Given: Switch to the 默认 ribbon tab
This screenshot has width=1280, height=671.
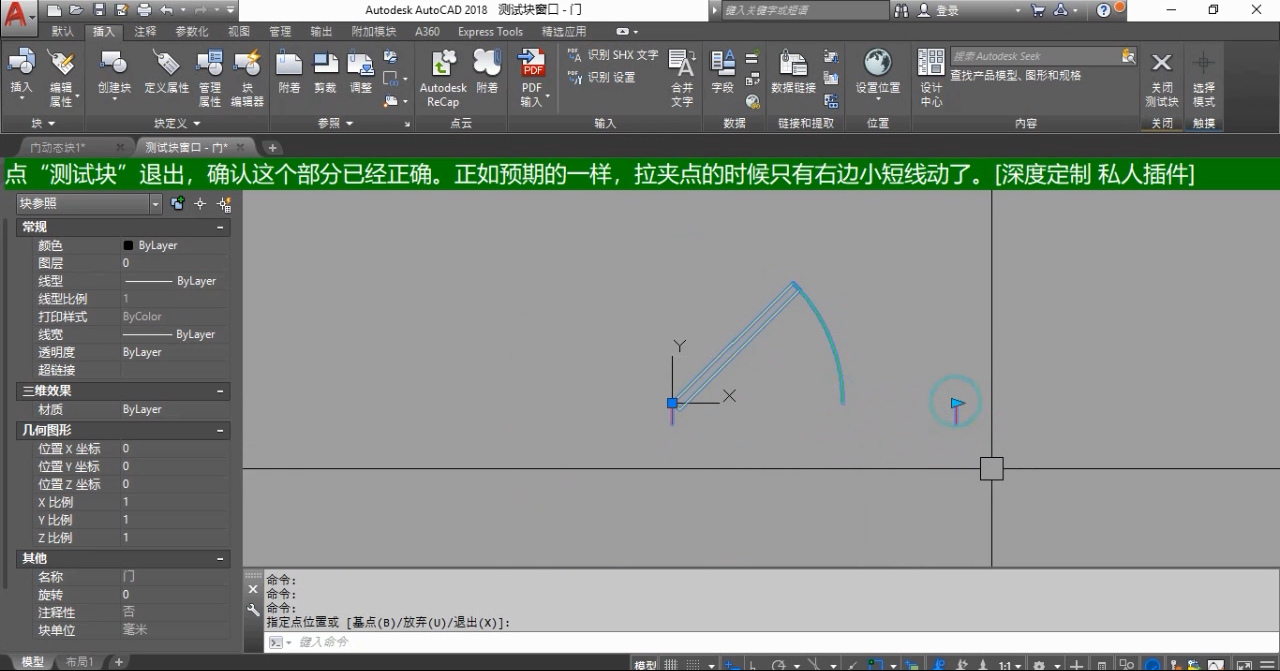Looking at the screenshot, I should pyautogui.click(x=62, y=31).
